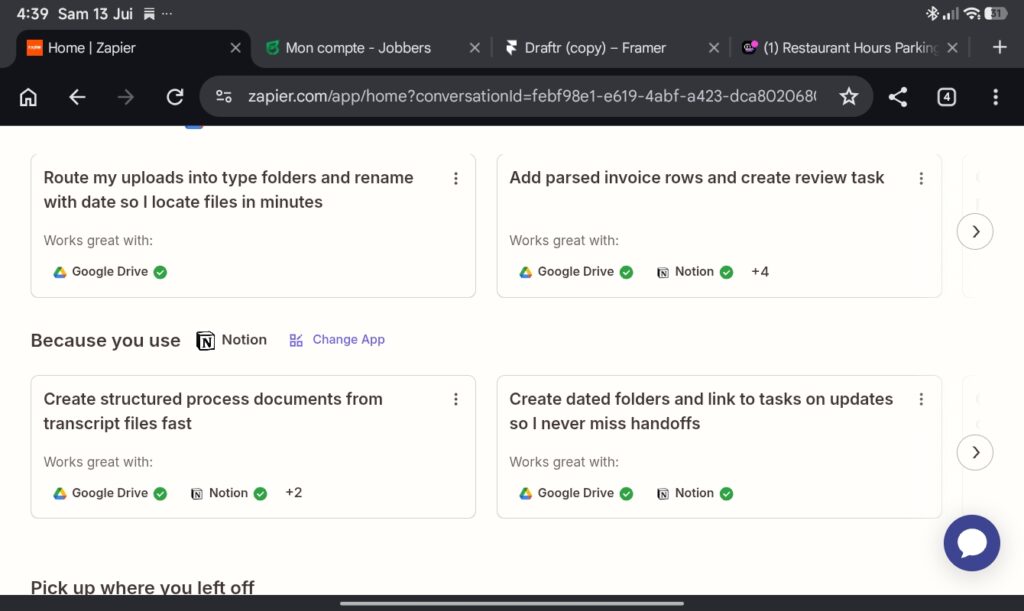Click Works great with label on invoice card
1024x611 pixels.
(564, 240)
